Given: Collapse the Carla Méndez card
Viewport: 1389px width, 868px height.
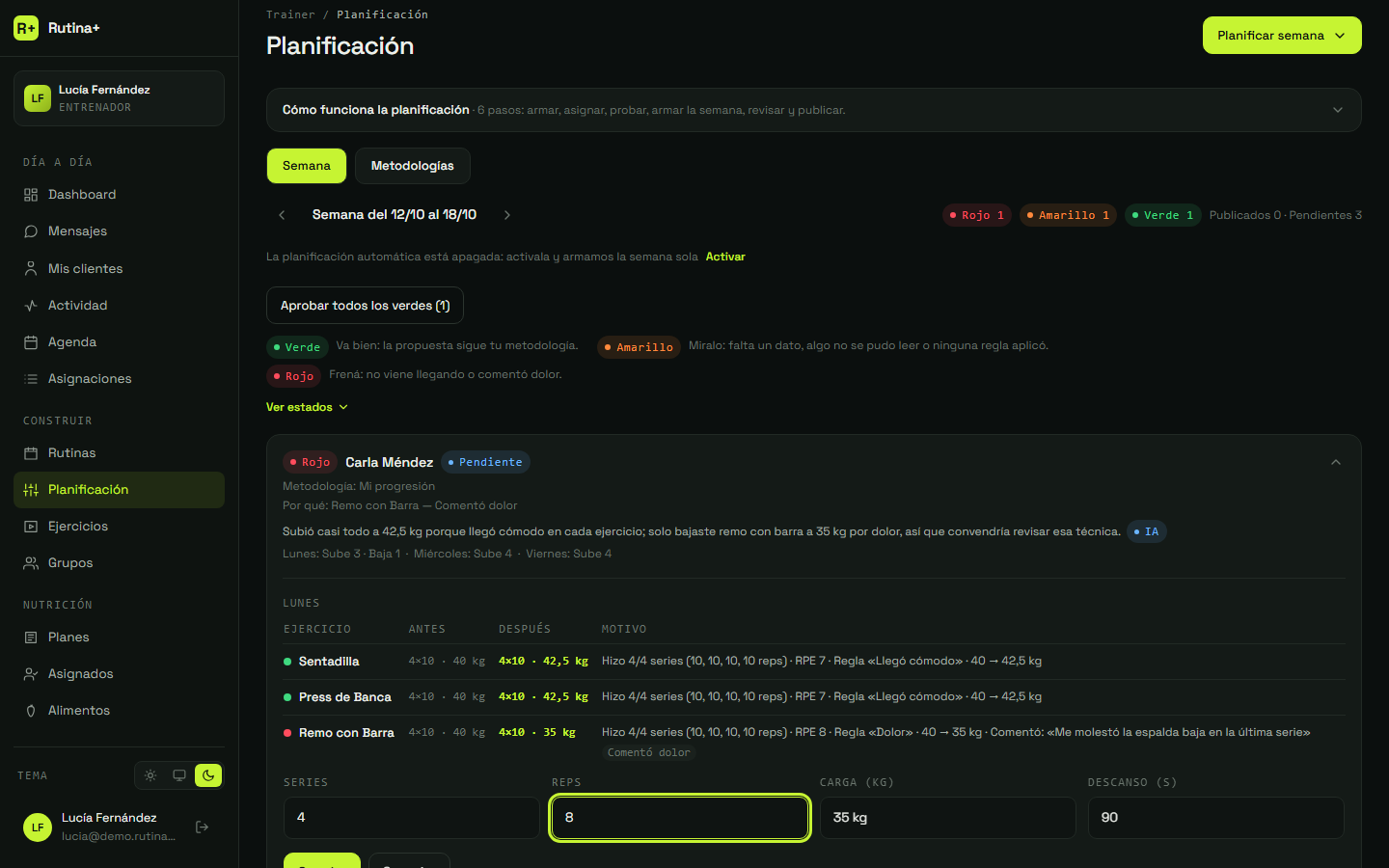Looking at the screenshot, I should click(1336, 462).
